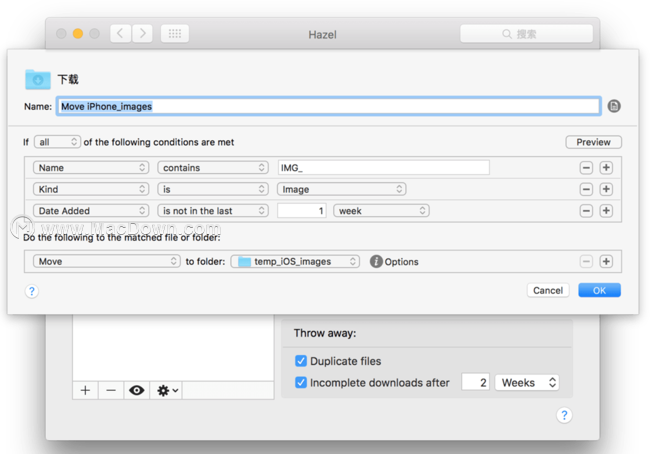This screenshot has height=454, width=653.
Task: Click the Preview button
Action: tap(593, 142)
